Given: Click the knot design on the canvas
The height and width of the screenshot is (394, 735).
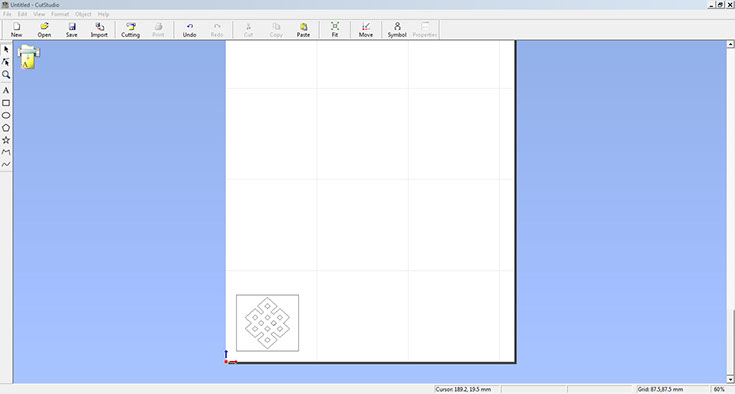Looking at the screenshot, I should pos(267,323).
